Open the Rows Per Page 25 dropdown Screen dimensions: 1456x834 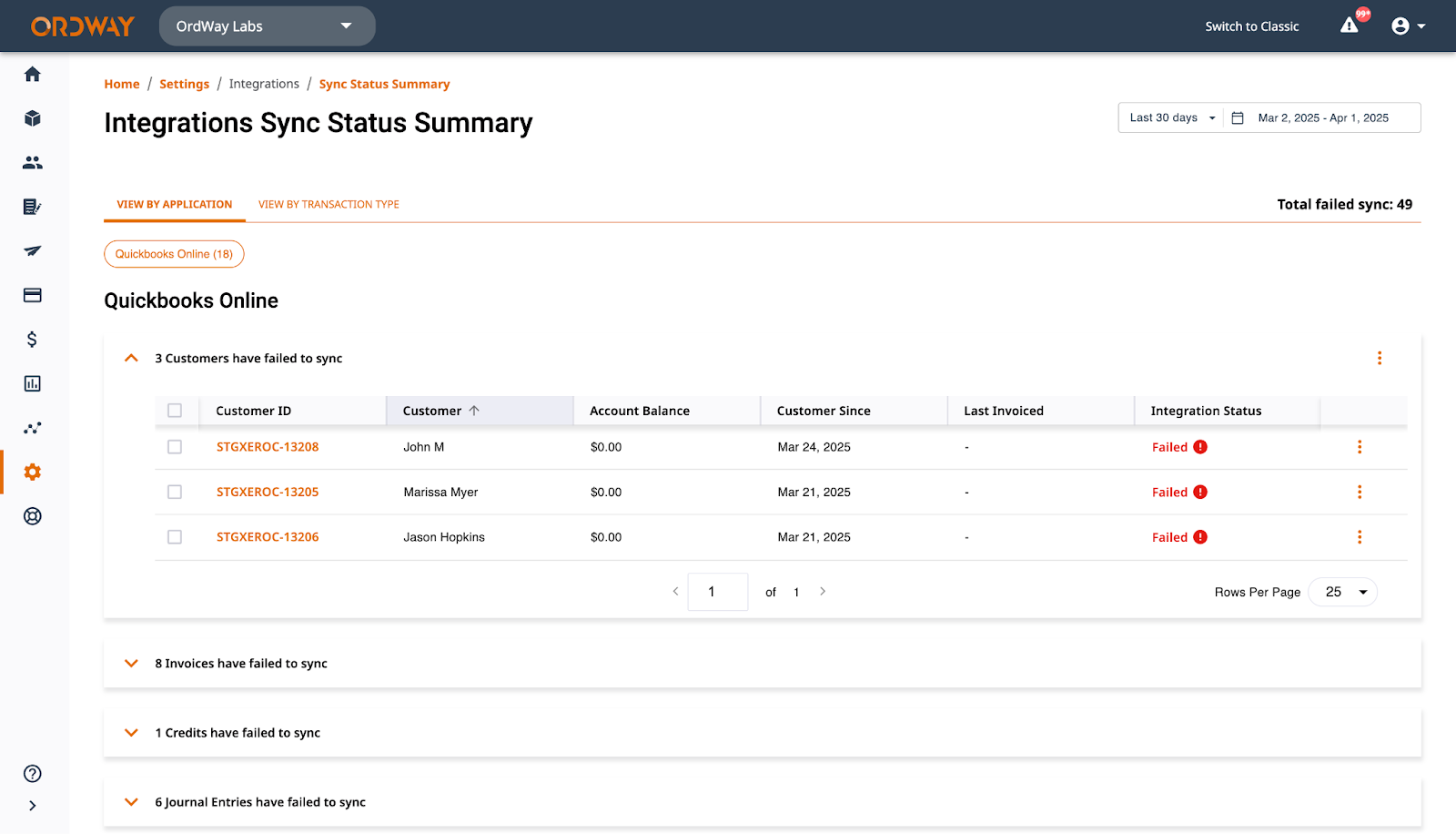tap(1342, 592)
